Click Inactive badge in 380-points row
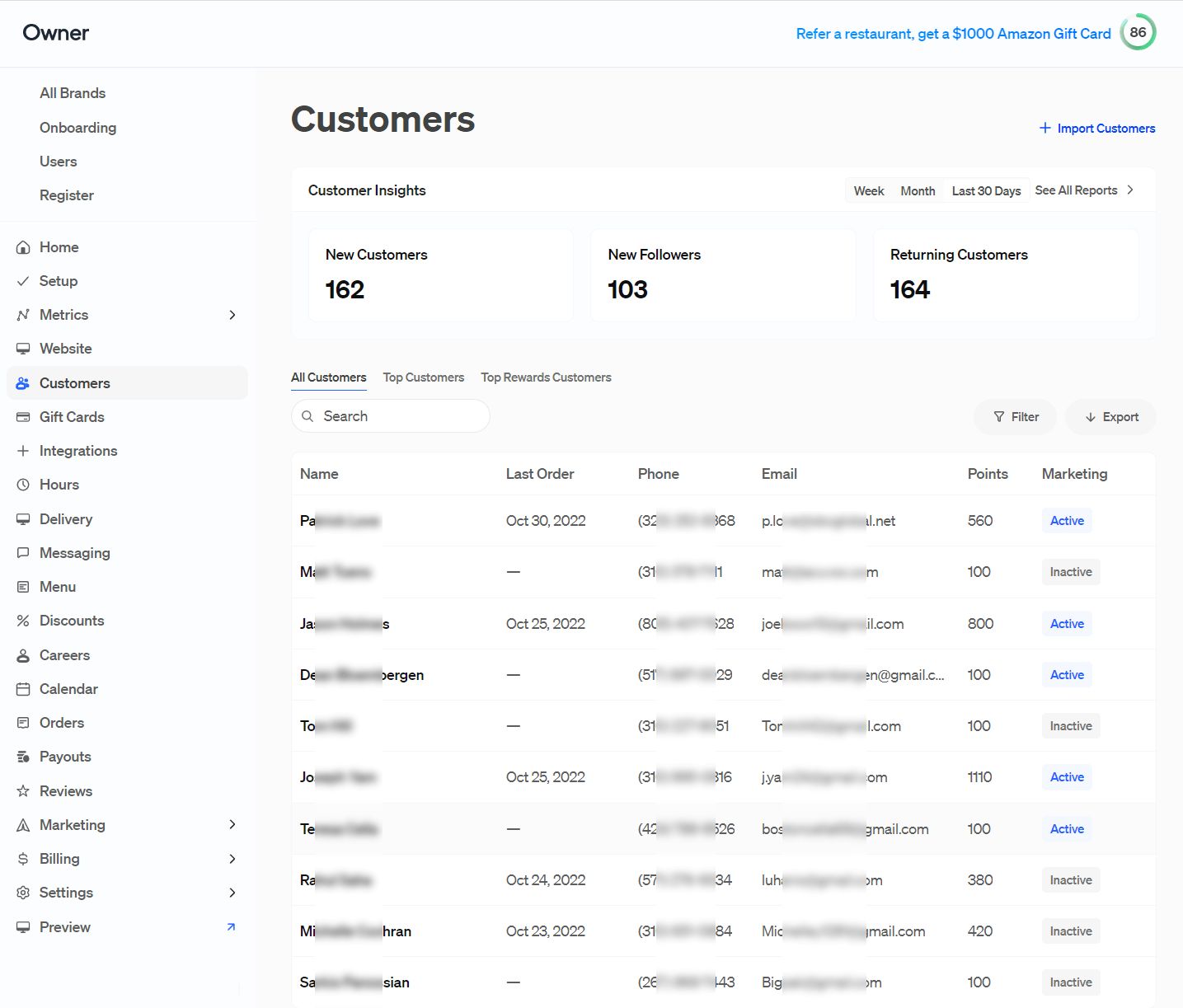The image size is (1183, 1008). [1071, 880]
